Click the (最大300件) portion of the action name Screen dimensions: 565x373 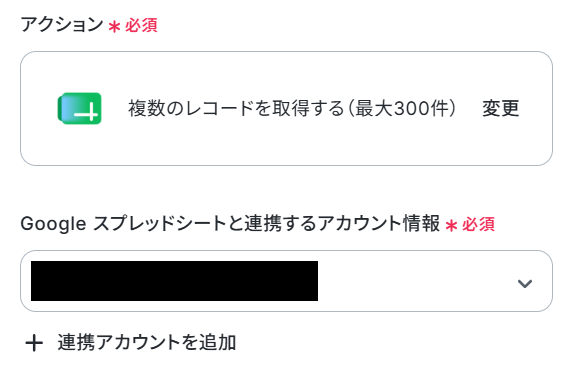click(402, 108)
